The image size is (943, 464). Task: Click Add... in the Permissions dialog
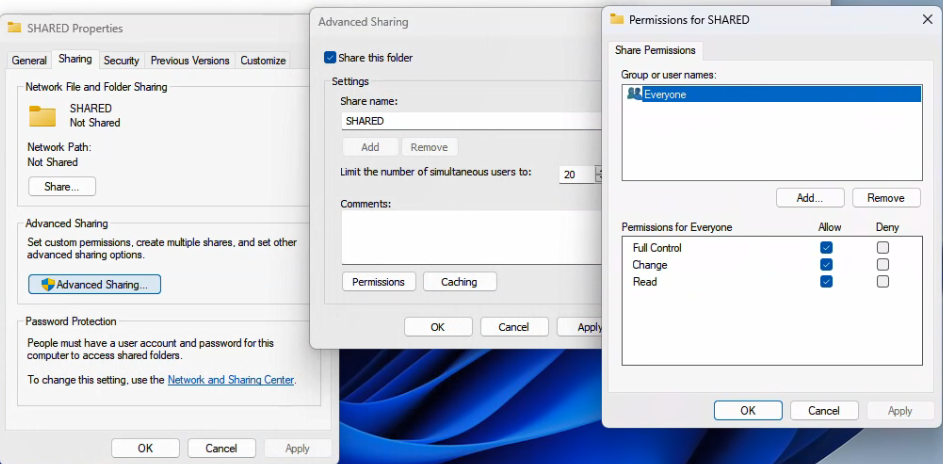810,198
